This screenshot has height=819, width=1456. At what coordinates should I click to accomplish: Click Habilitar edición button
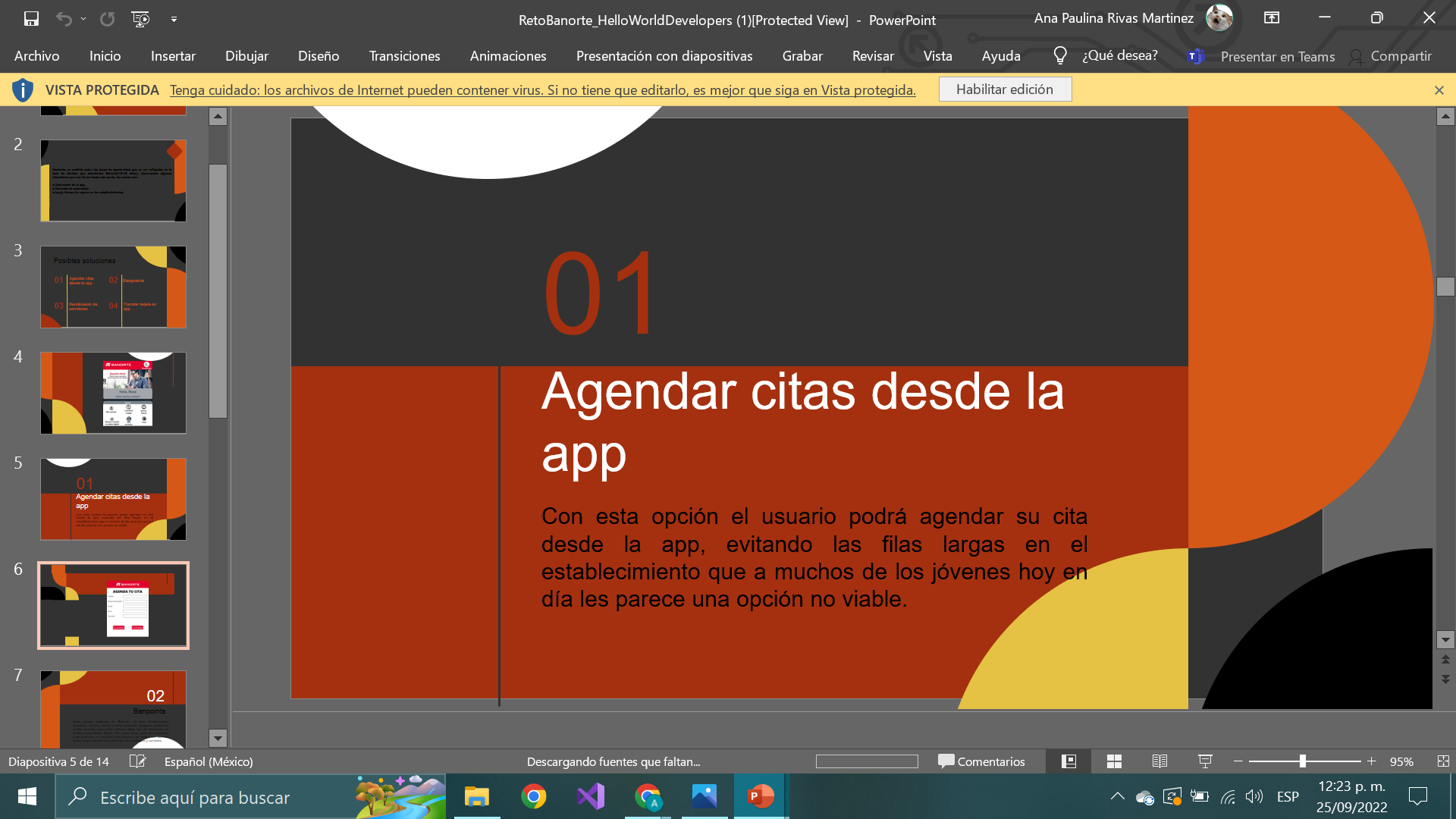[1004, 89]
